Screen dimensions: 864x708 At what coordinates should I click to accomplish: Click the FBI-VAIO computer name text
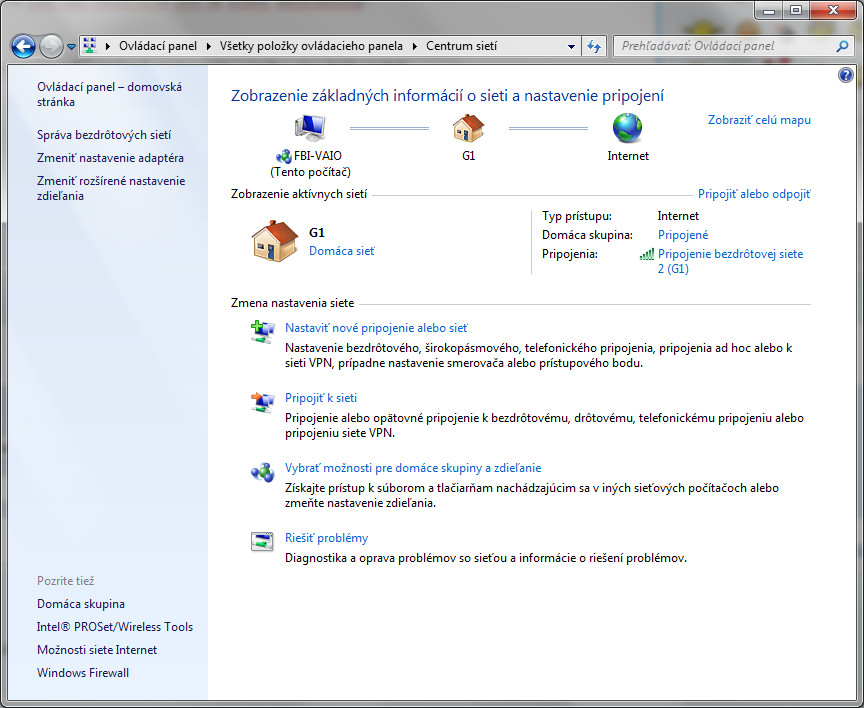tap(317, 156)
